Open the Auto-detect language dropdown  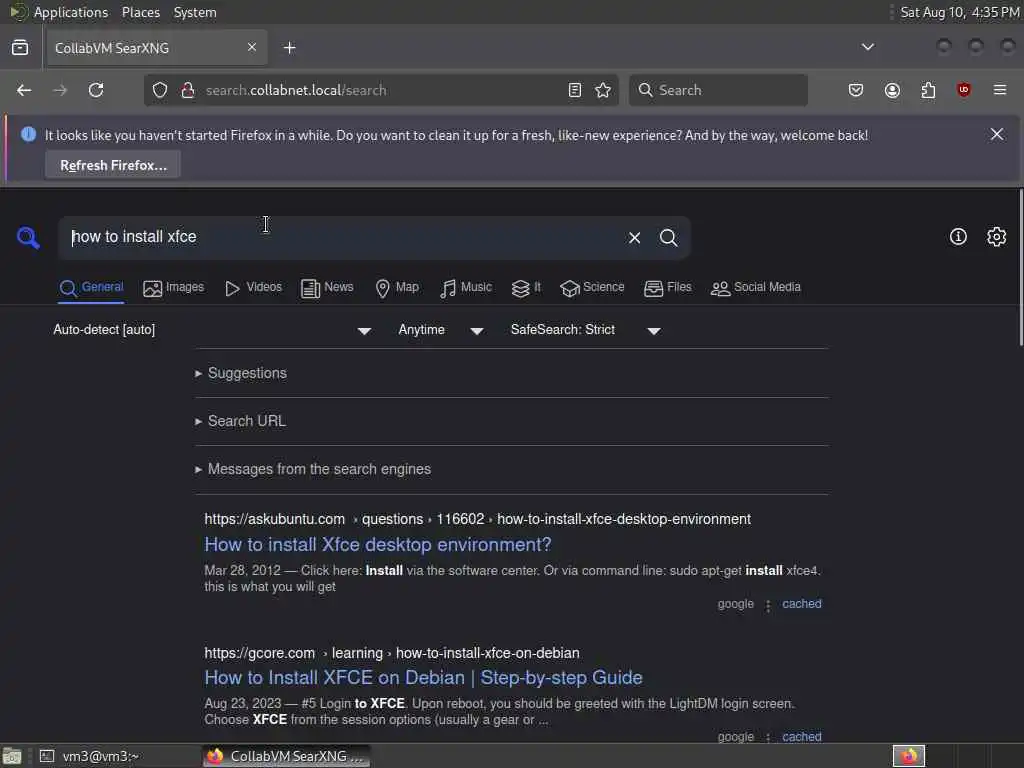click(x=212, y=330)
